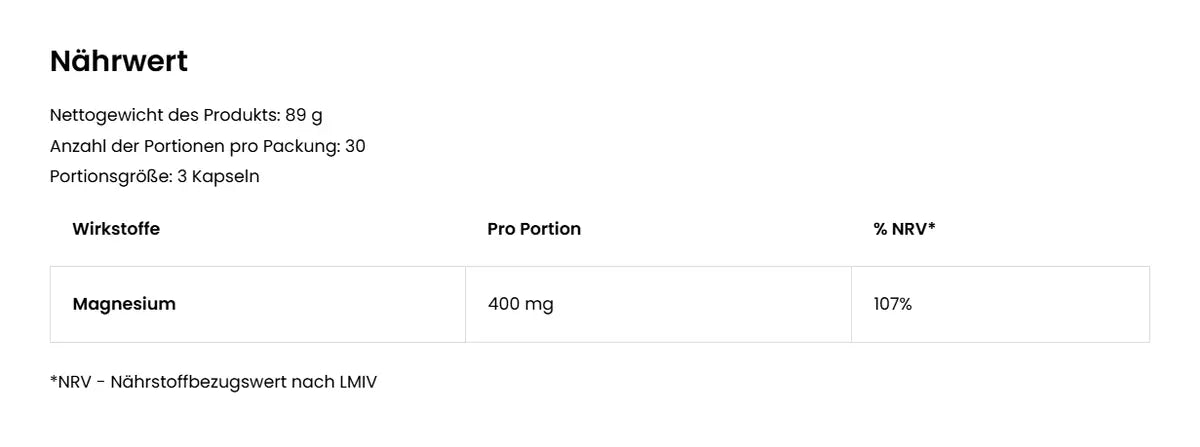Image resolution: width=1200 pixels, height=447 pixels.
Task: Click the word Packung
Action: pyautogui.click(x=300, y=146)
